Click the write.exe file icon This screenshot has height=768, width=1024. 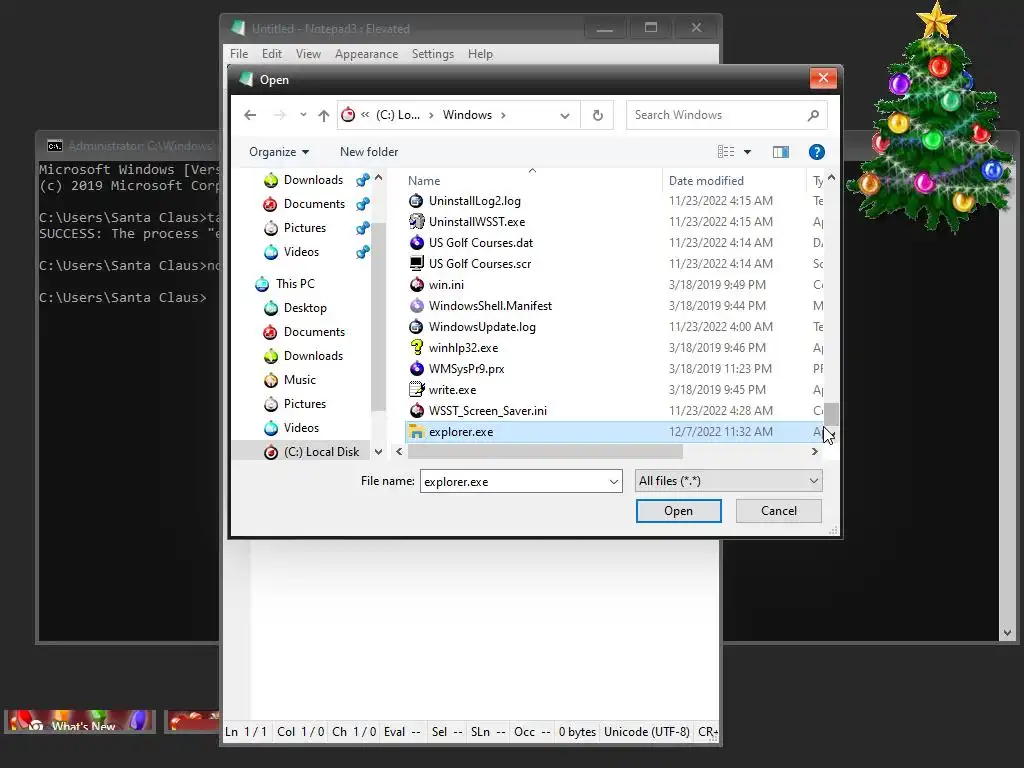pos(416,390)
